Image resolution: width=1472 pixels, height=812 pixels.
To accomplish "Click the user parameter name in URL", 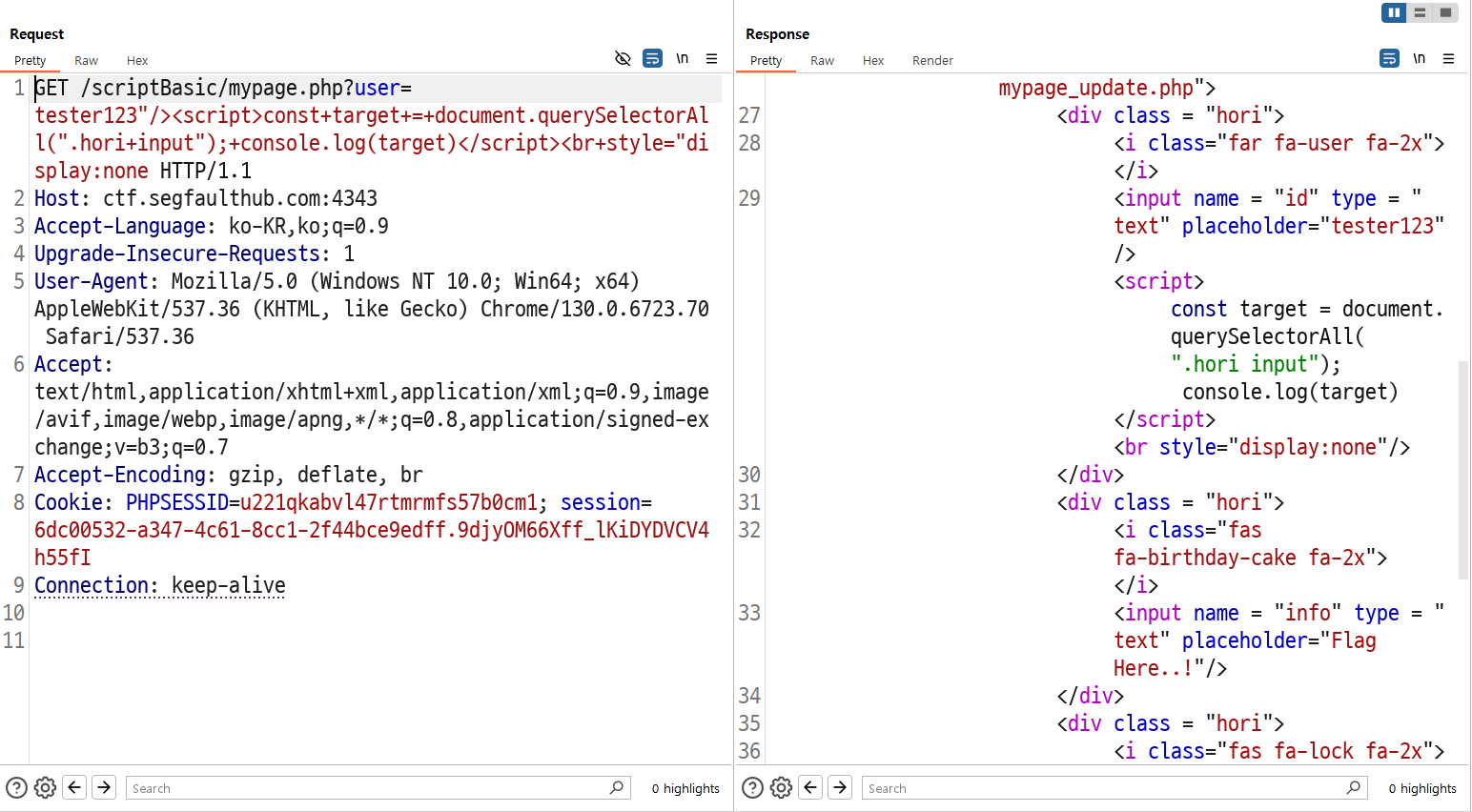I will (x=378, y=88).
